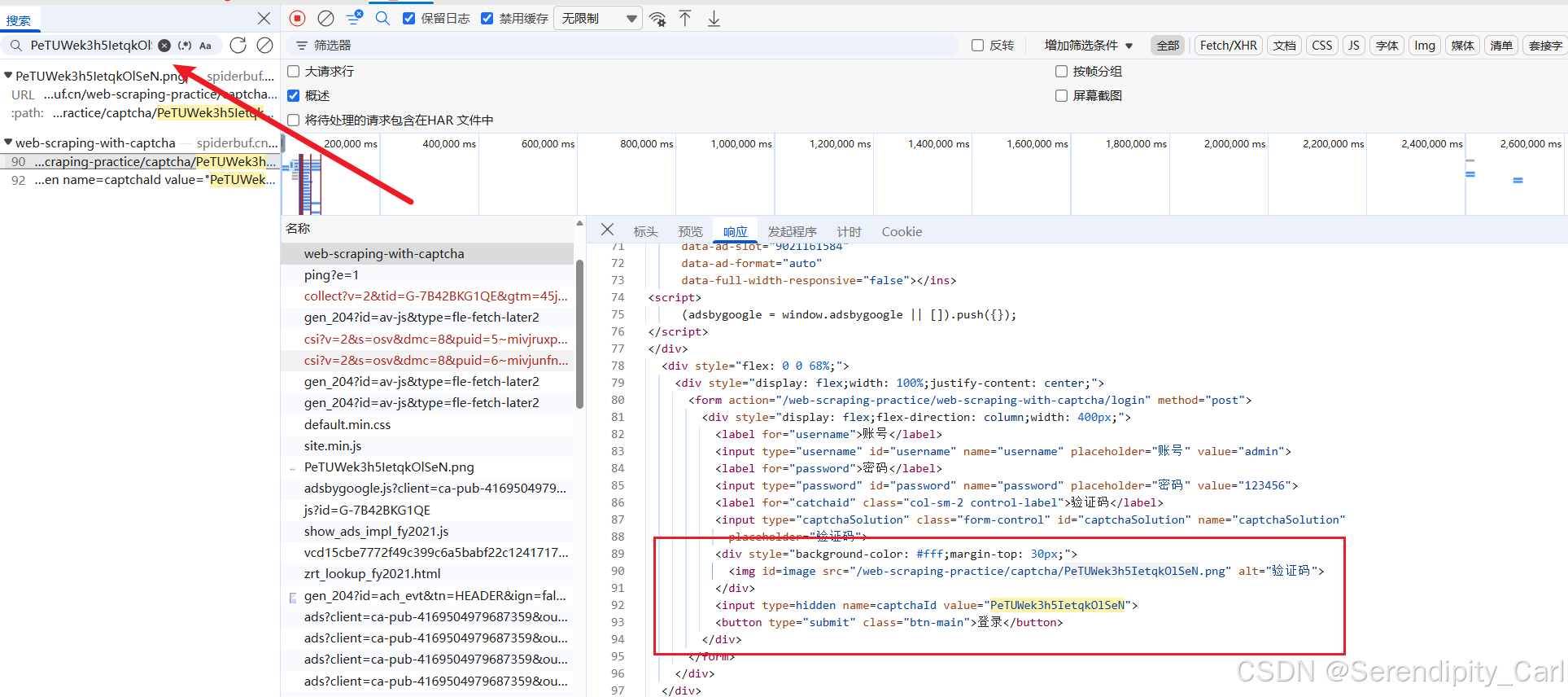Select web-scraping-with-captcha request row
Screen dimensions: 1568x697
tap(427, 254)
